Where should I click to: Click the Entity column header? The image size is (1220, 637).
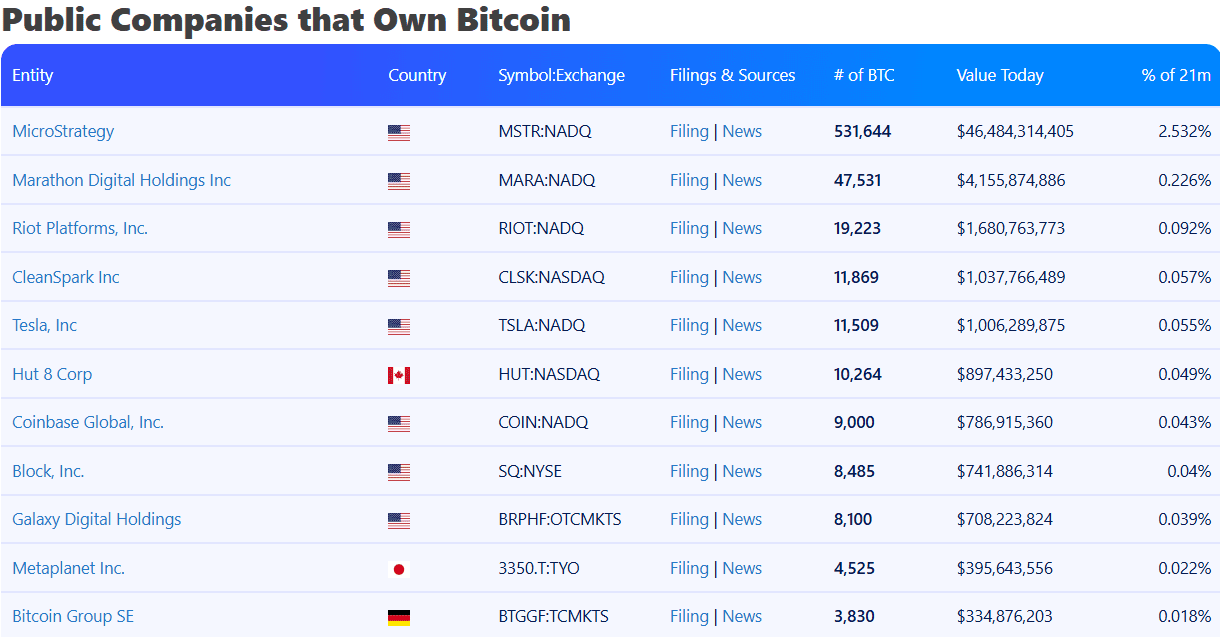pos(32,75)
